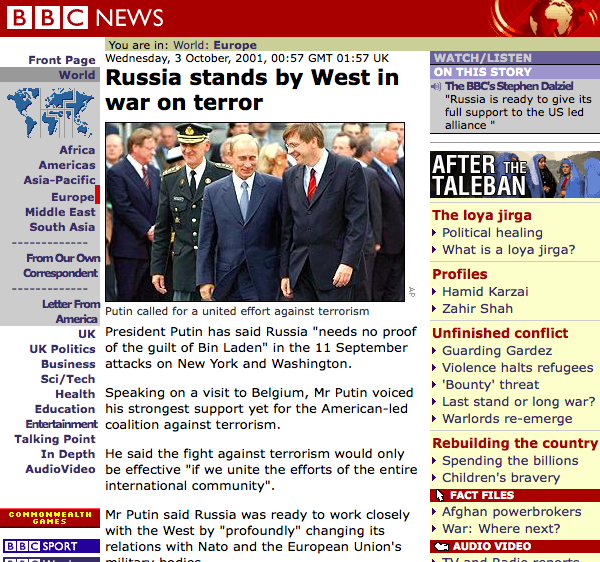This screenshot has height=562, width=600.
Task: Open Guarding Gardez article
Action: pos(497,350)
